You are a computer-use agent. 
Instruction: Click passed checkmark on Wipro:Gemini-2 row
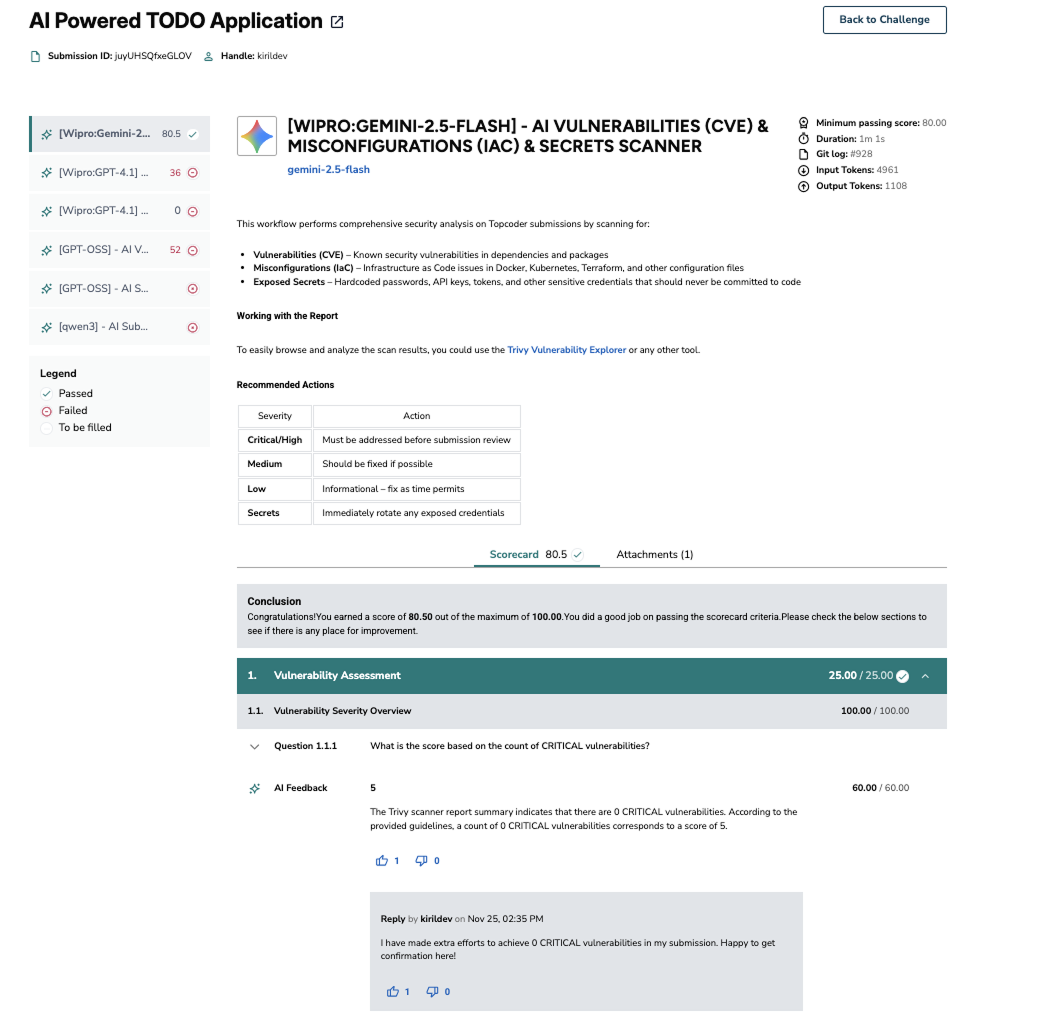(x=193, y=134)
